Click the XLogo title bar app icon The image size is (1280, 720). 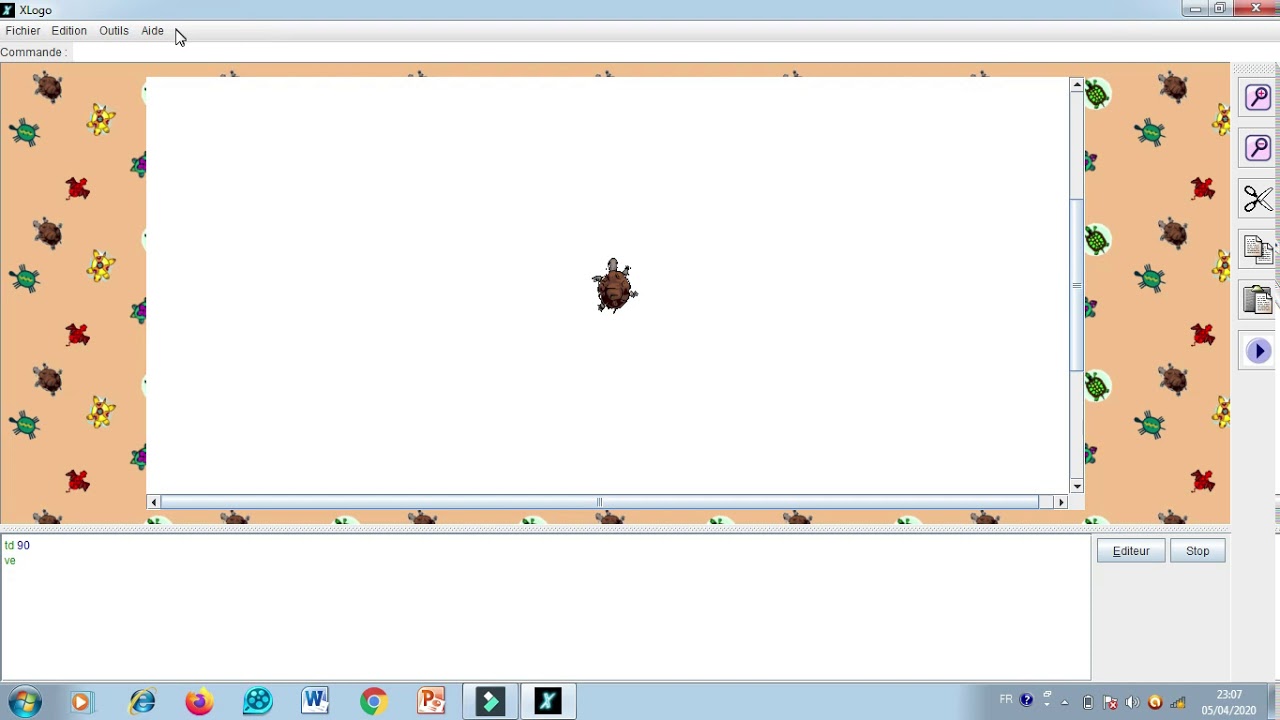tap(8, 10)
